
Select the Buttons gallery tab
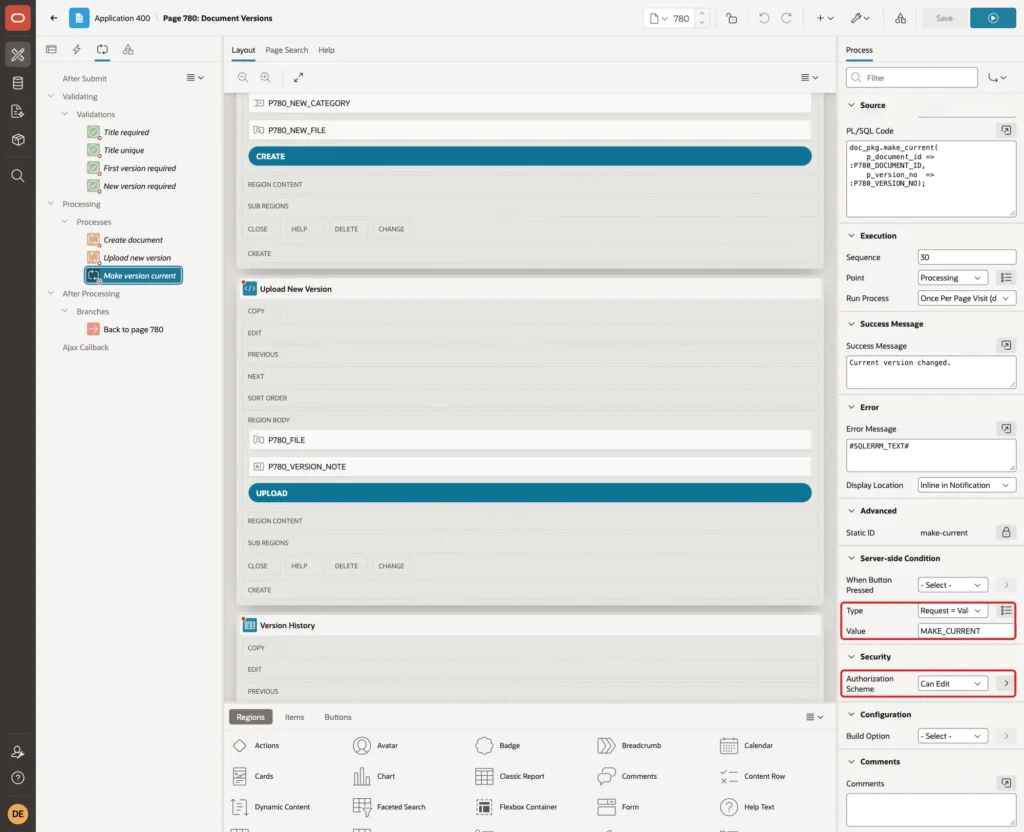(x=338, y=717)
